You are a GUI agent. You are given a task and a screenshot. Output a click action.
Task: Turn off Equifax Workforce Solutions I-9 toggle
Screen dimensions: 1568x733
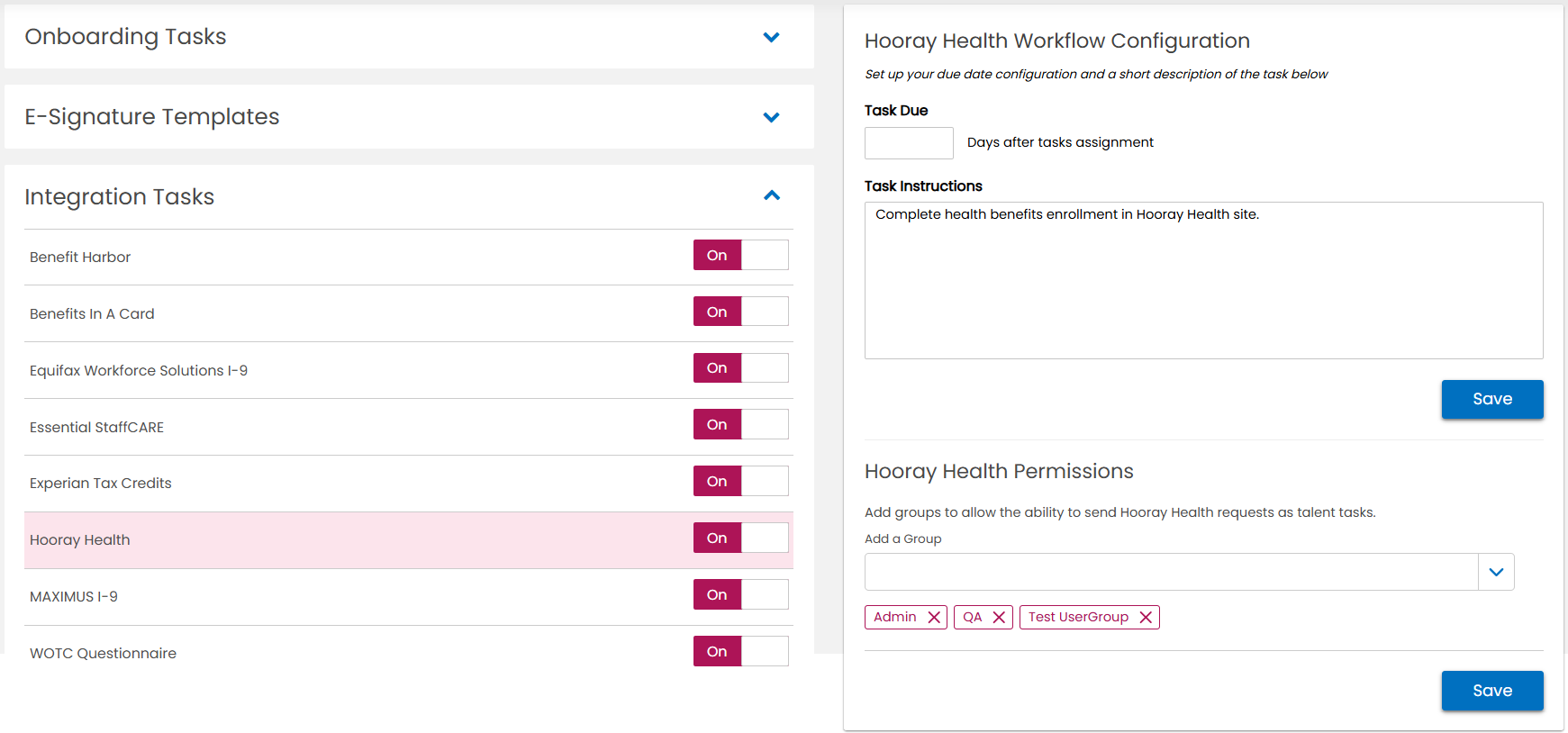[740, 367]
